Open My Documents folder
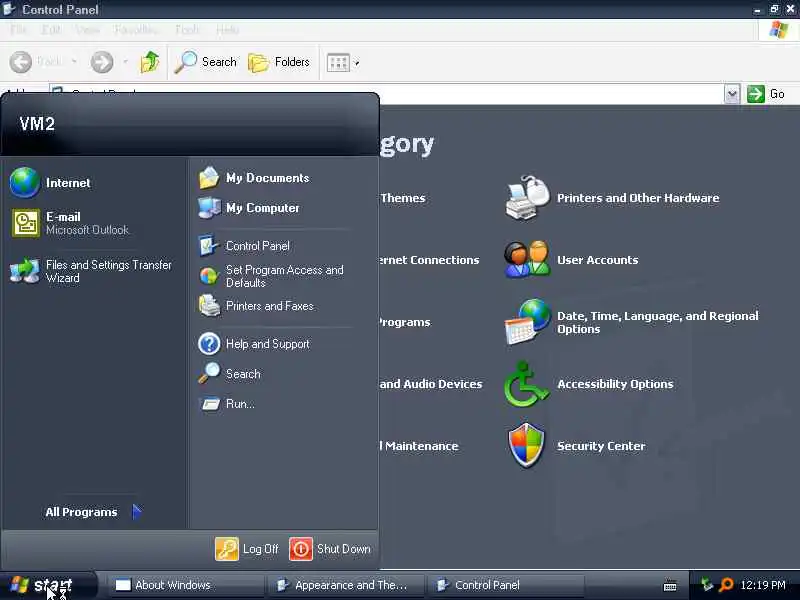The image size is (800, 600). tap(254, 178)
